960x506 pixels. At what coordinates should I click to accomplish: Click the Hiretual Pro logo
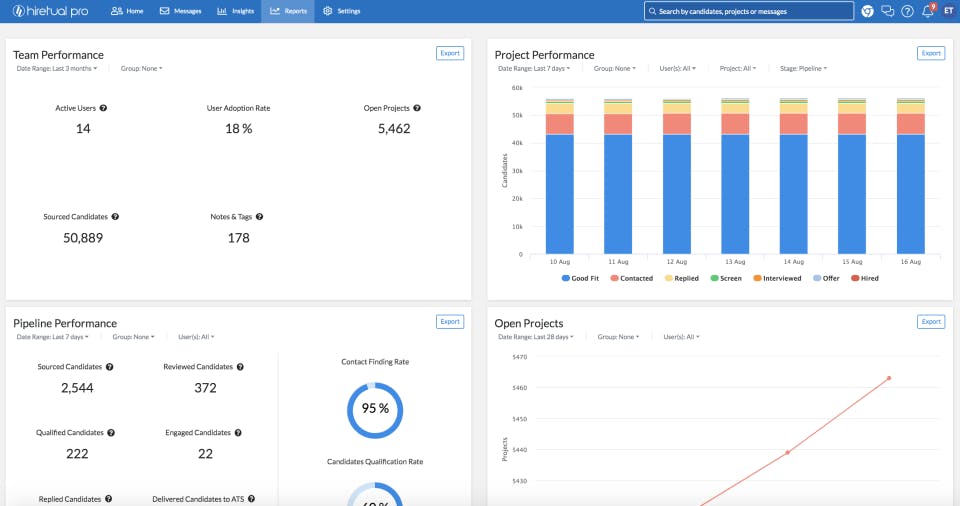coord(52,11)
